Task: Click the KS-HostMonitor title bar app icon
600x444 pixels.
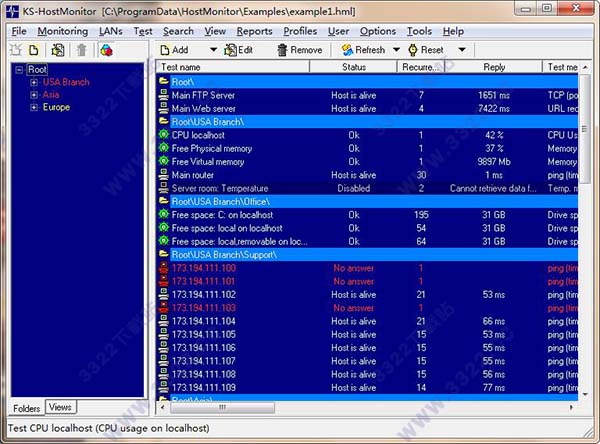Action: tap(13, 11)
